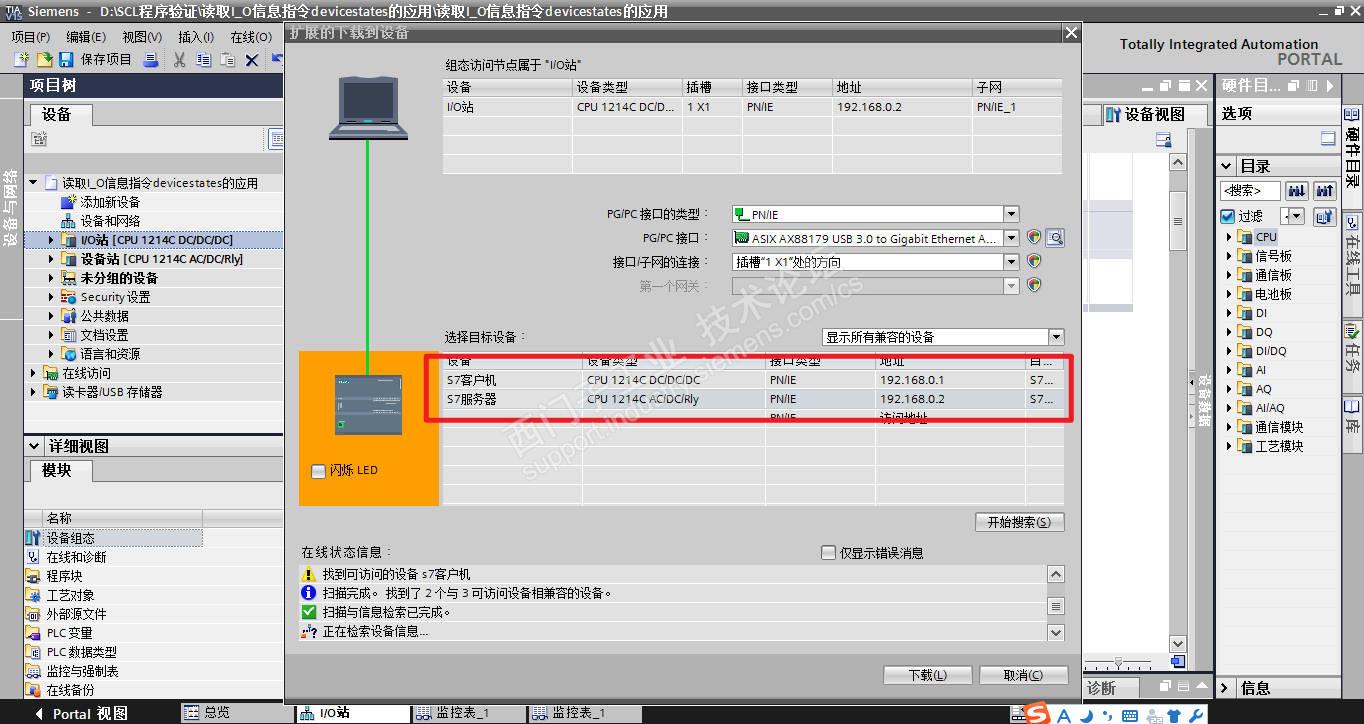Click the hardware catalog 搜索 input field
1364x724 pixels.
(x=1250, y=190)
